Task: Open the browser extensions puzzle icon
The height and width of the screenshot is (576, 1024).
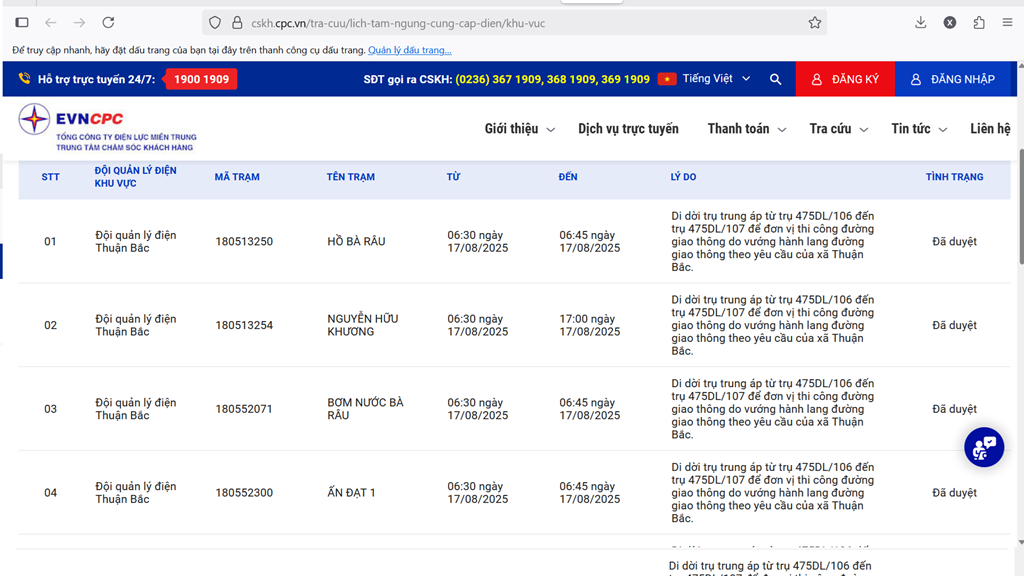Action: (x=979, y=23)
